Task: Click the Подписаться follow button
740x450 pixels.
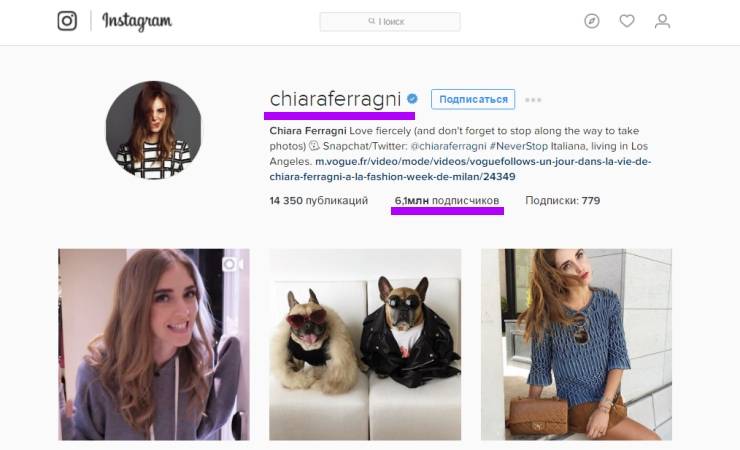Action: [473, 100]
